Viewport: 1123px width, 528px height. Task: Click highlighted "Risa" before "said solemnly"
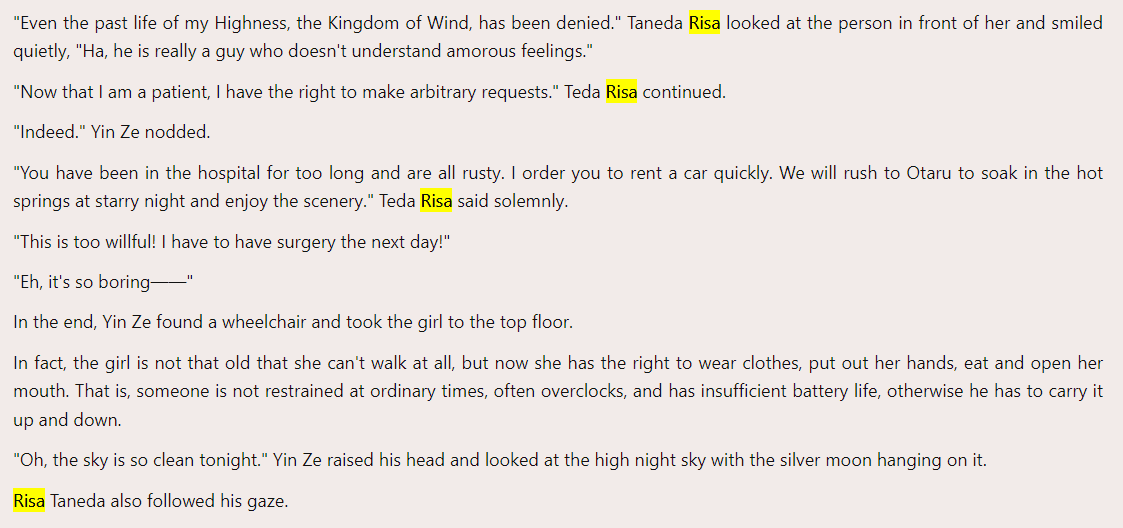click(436, 201)
